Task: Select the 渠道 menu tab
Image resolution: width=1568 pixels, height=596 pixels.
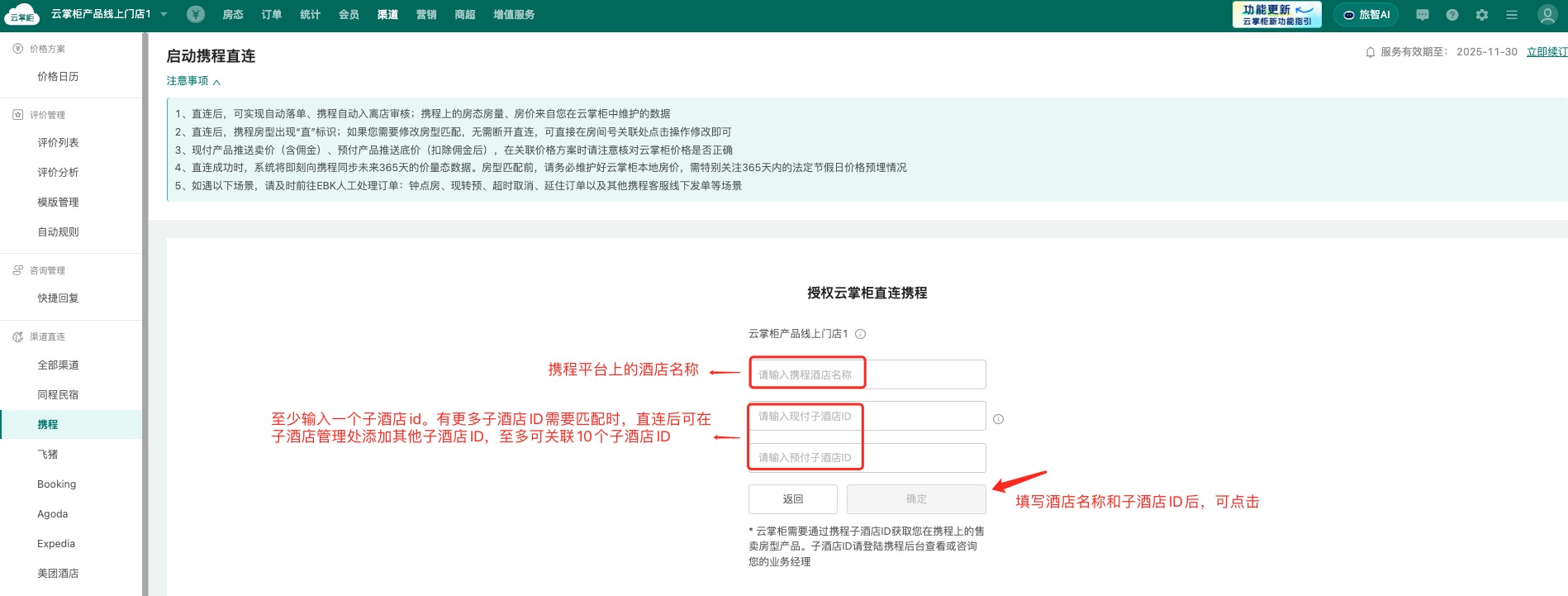Action: point(387,15)
